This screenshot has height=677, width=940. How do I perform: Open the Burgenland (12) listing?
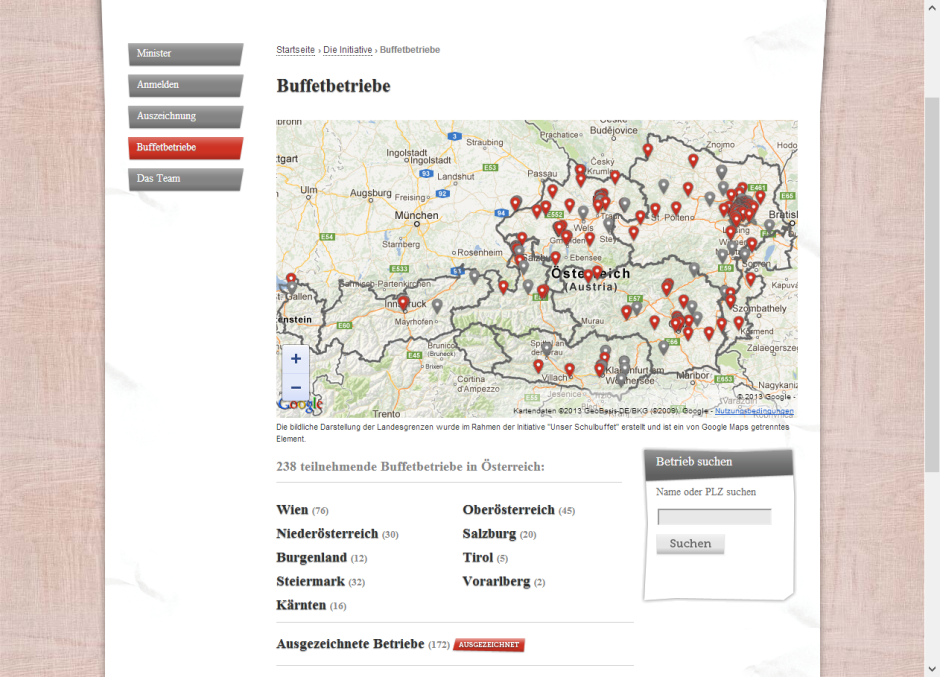[x=321, y=558]
